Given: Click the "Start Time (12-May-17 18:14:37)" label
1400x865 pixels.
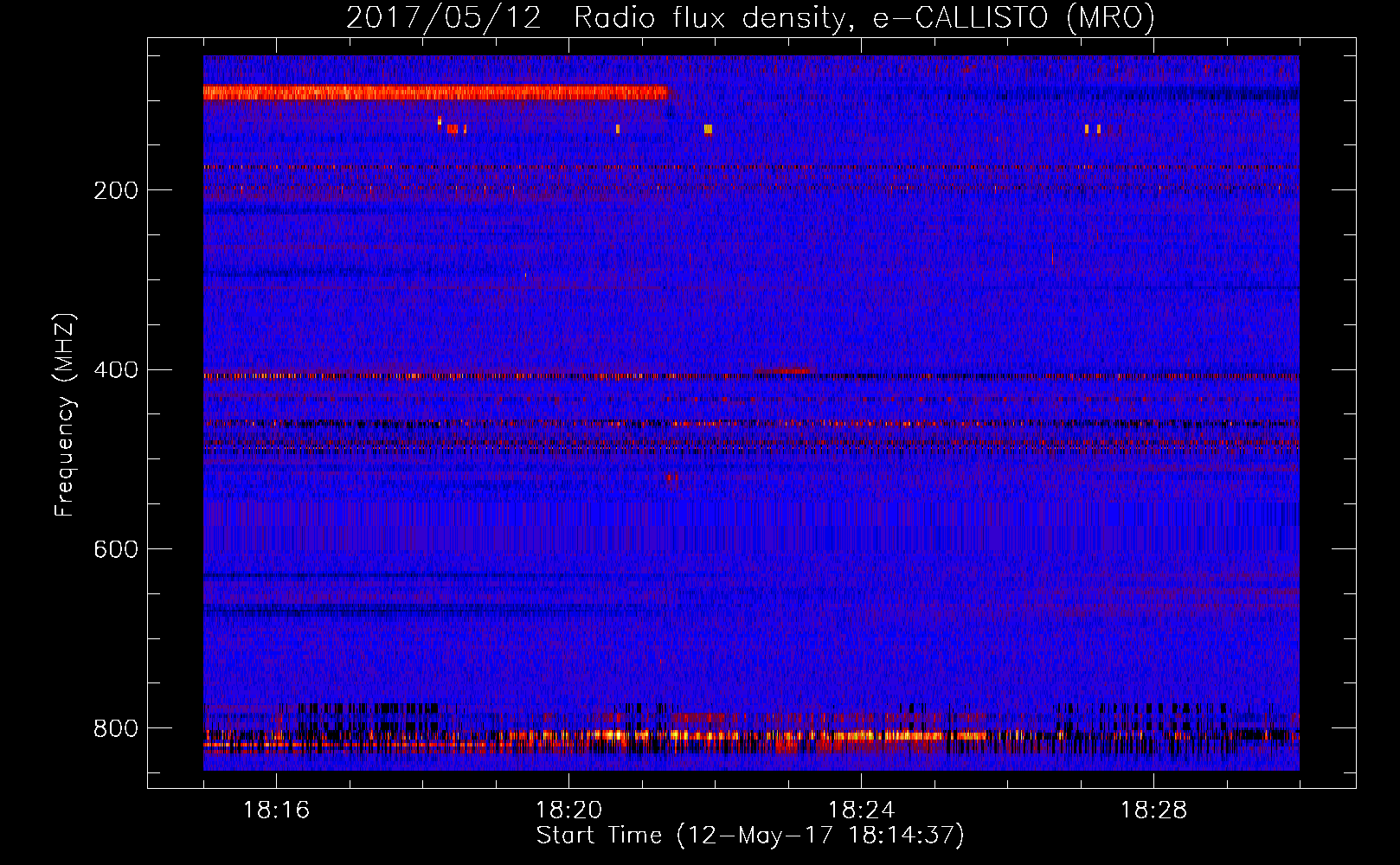Looking at the screenshot, I should 750,836.
